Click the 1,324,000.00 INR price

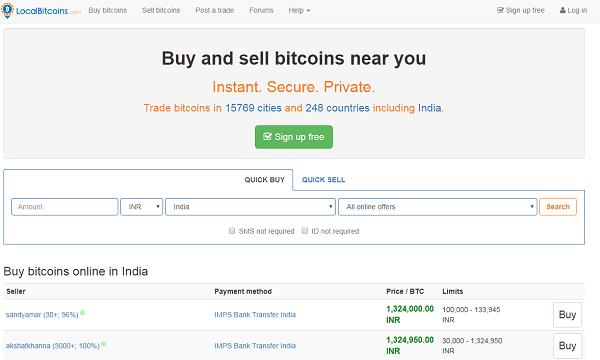pos(410,314)
